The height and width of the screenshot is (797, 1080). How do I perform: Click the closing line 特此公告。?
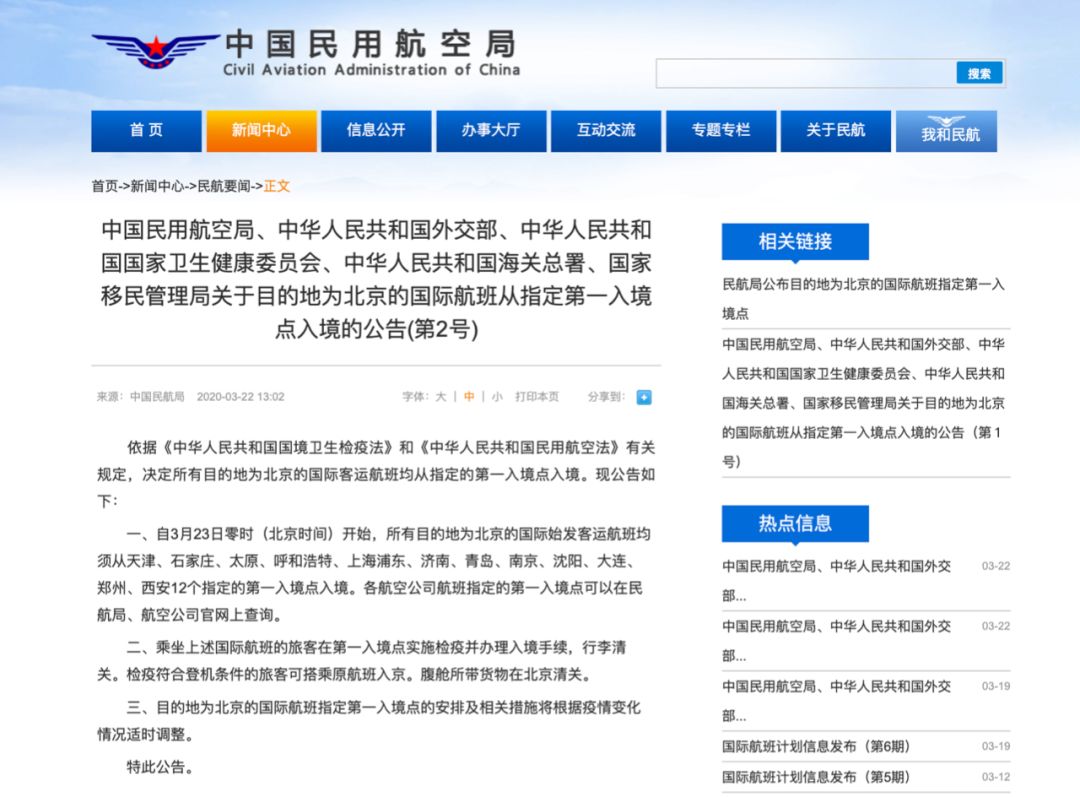click(x=160, y=767)
